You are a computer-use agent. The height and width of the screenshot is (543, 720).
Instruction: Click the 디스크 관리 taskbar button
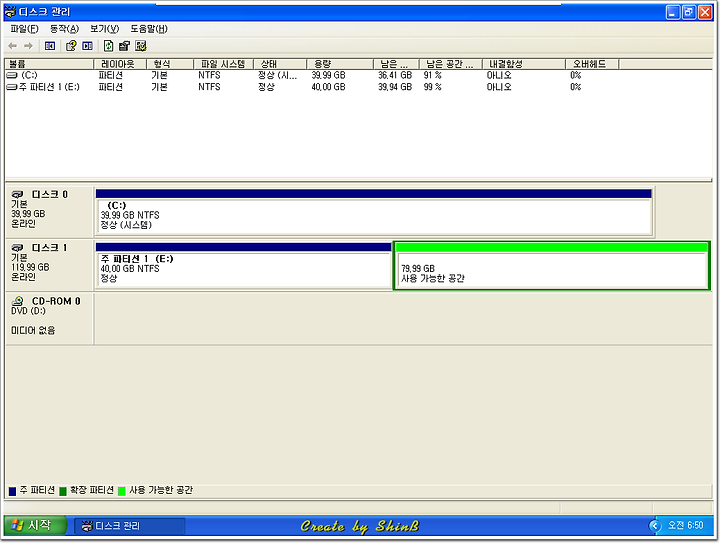[x=129, y=526]
